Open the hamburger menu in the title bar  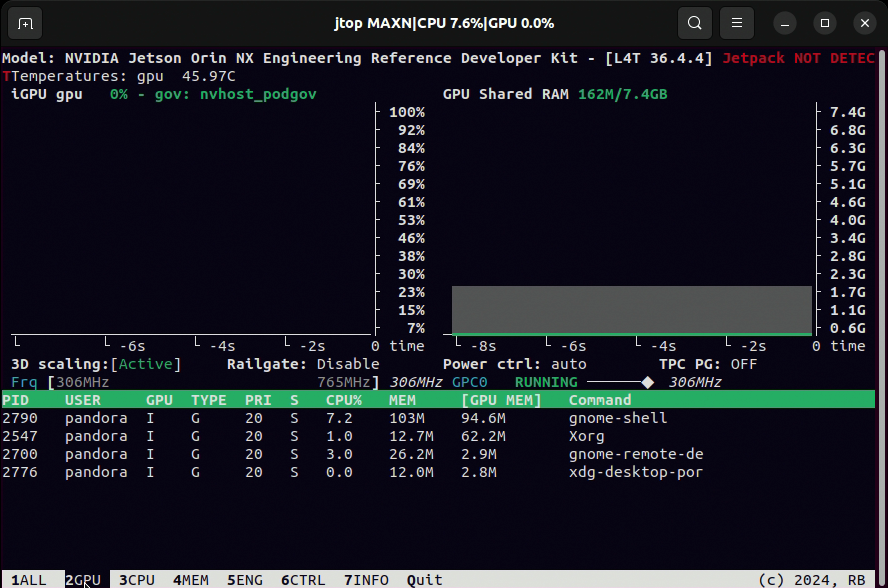737,22
